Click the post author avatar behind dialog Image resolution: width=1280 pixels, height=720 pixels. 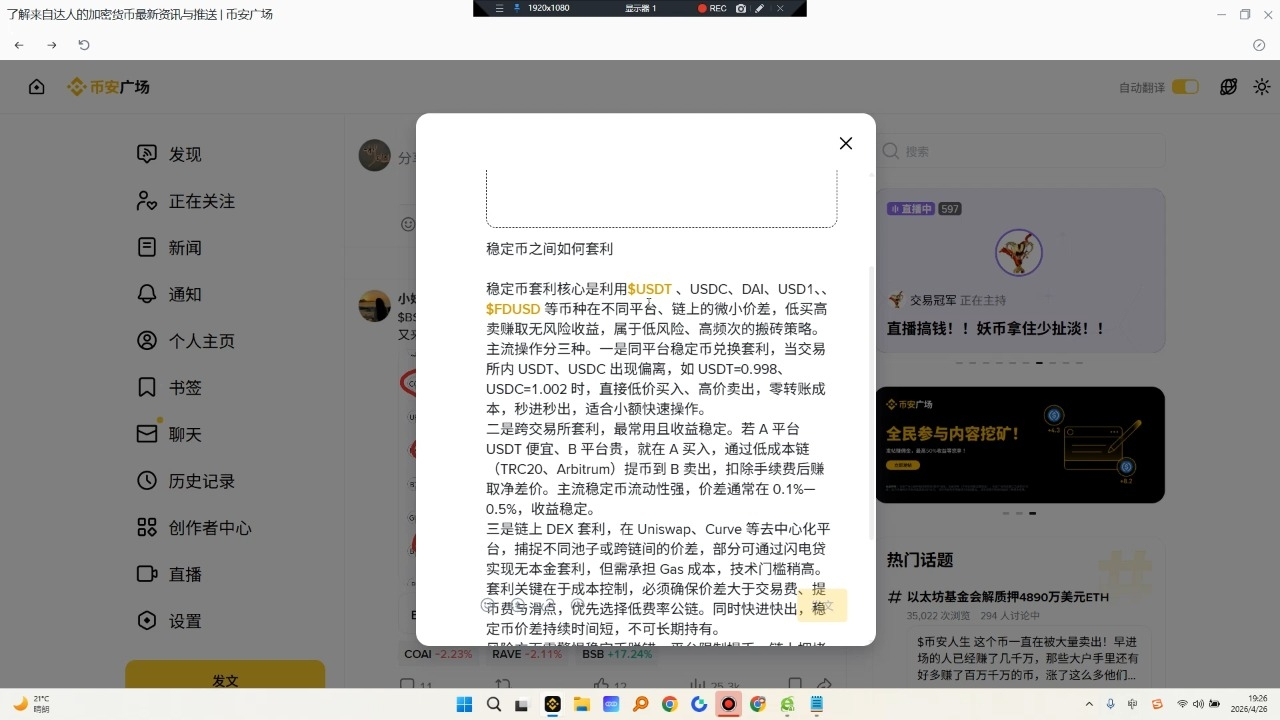pos(374,306)
